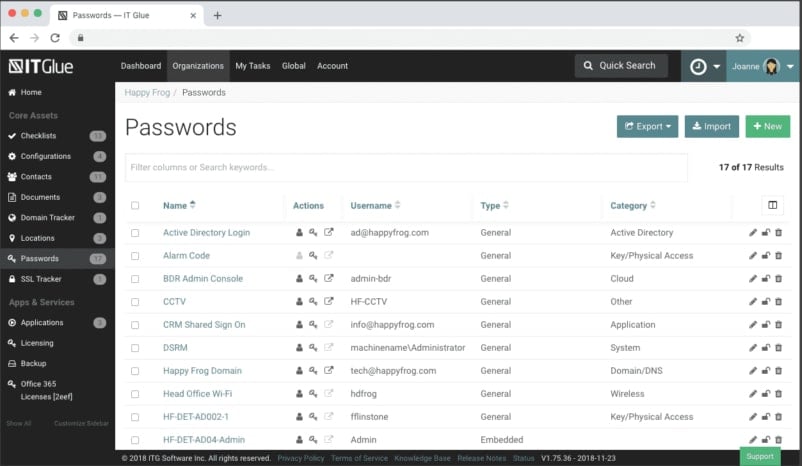Select Configurations in the sidebar
The height and width of the screenshot is (466, 802).
pos(57,156)
